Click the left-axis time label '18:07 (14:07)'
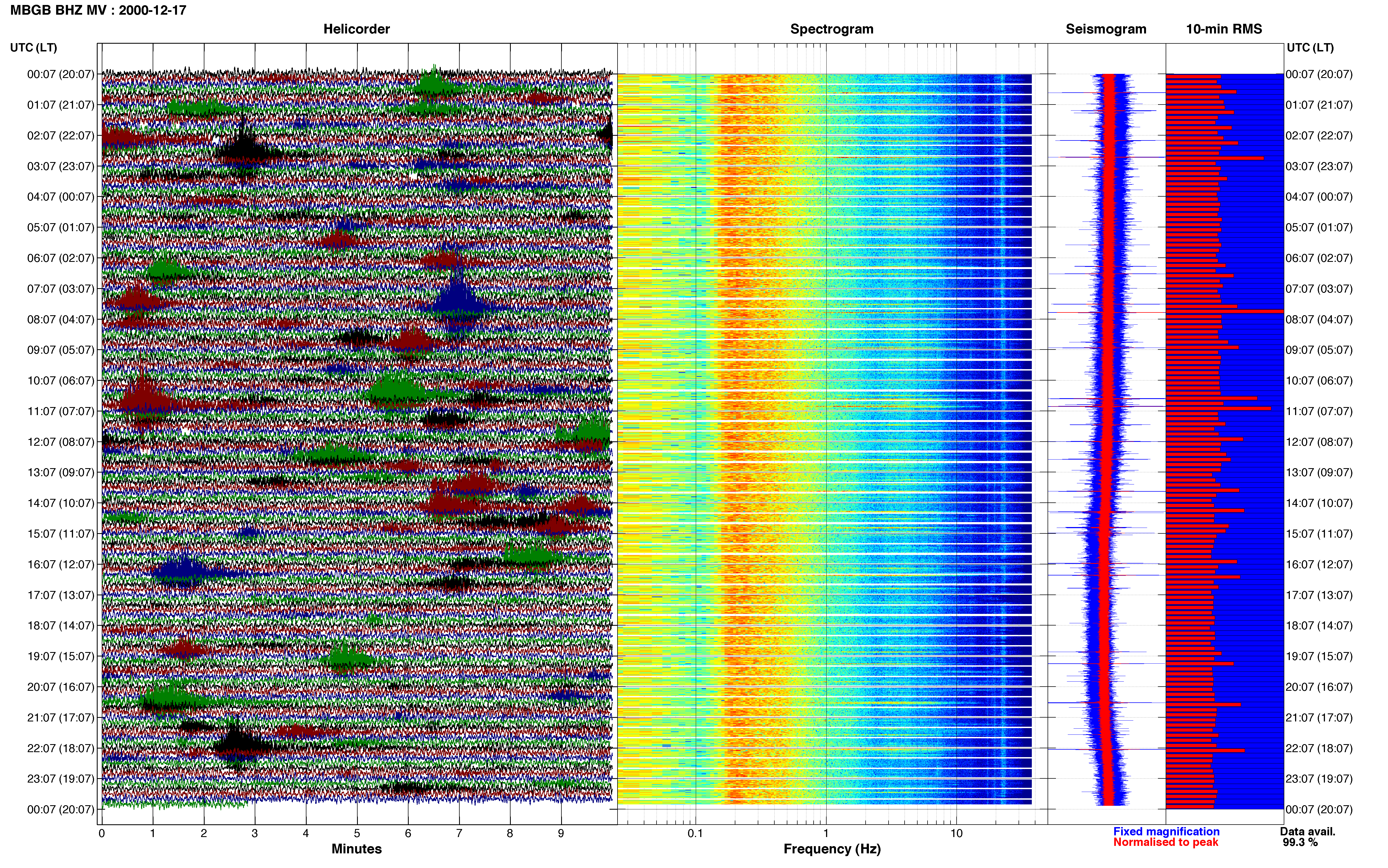 [x=60, y=626]
